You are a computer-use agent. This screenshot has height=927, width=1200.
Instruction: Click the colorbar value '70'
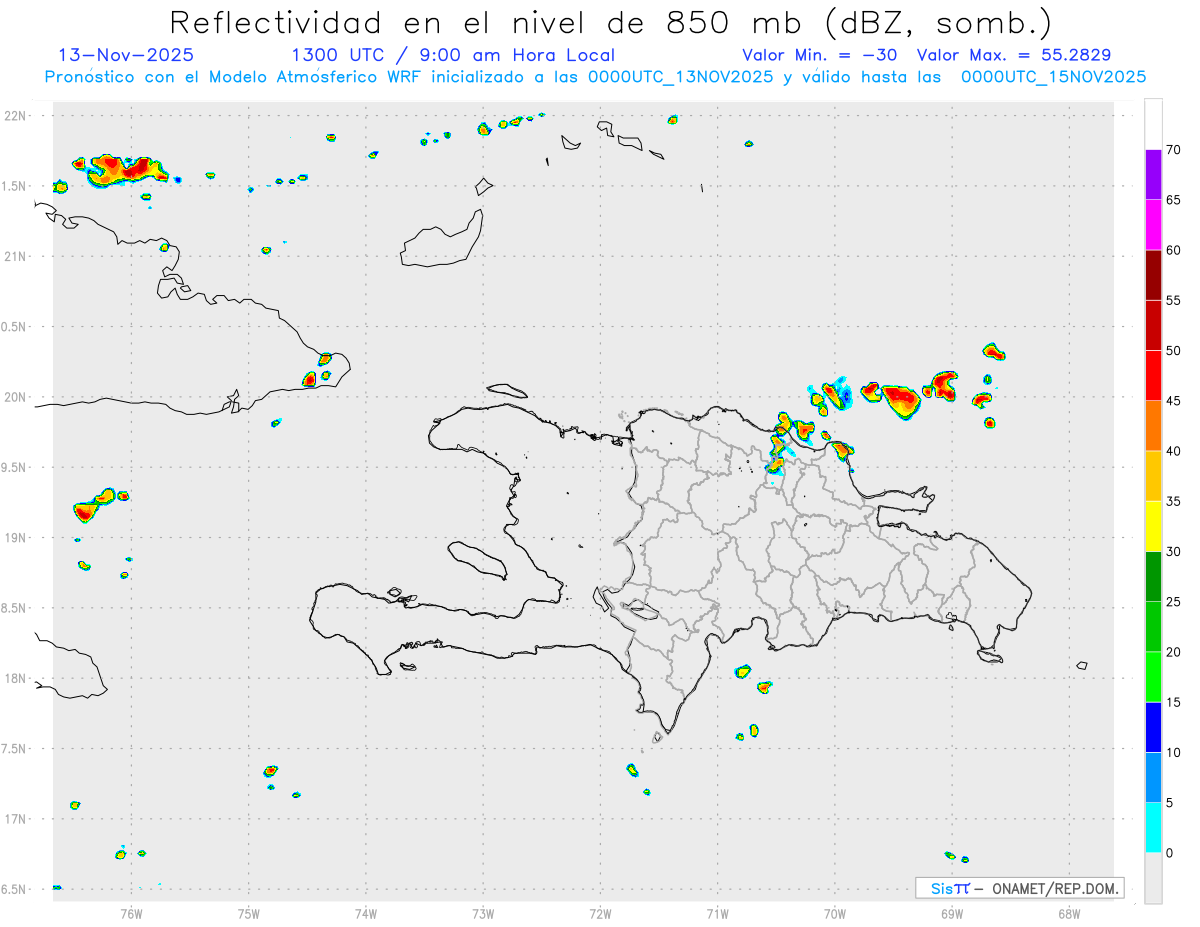tap(1173, 150)
